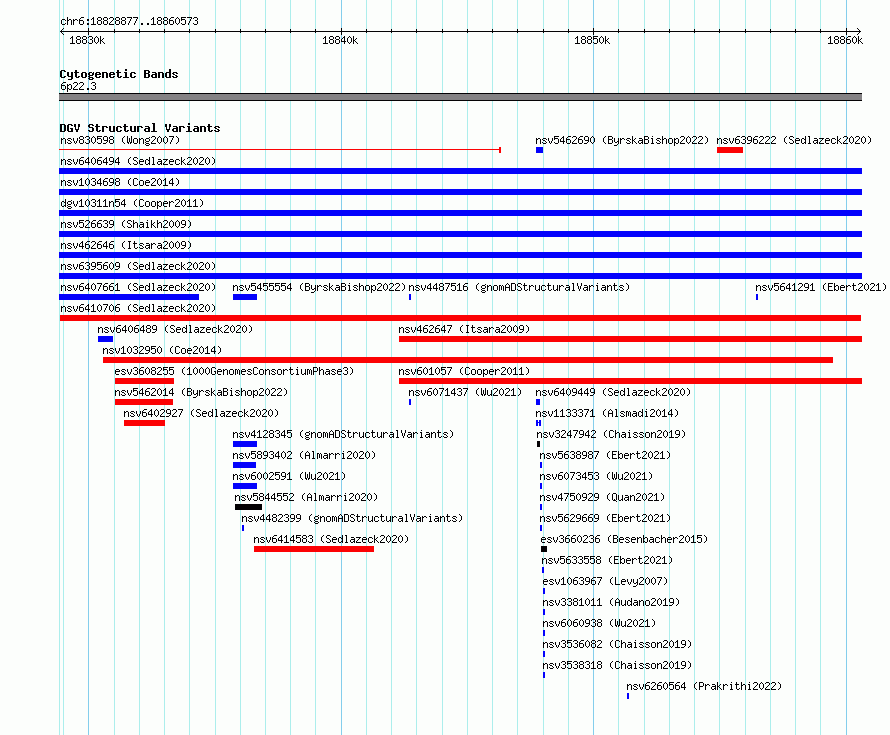890x735 pixels.
Task: Open nsv462646 (Itsara2009) variant
Action: tap(126, 245)
